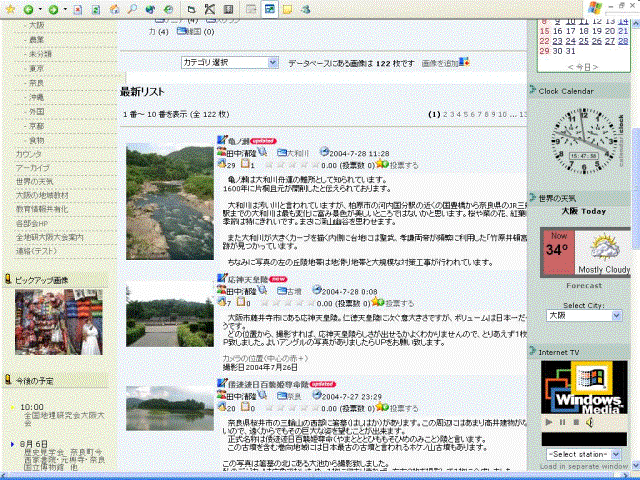Image resolution: width=640 pixels, height=480 pixels.
Task: Click the edit pencil icon beside 倭迹迹日百襲姫命陵
Action: 222,383
